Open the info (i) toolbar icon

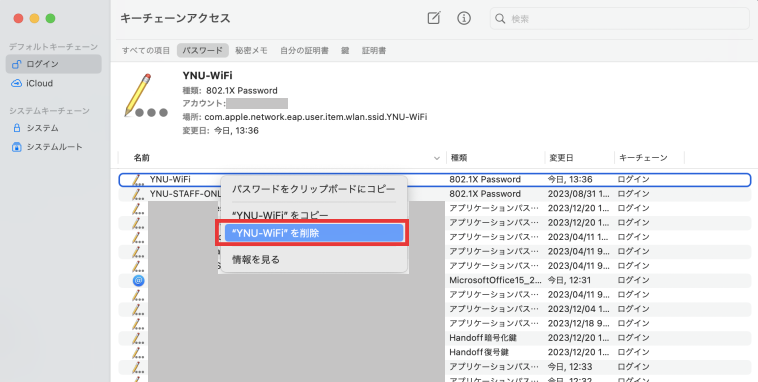464,18
